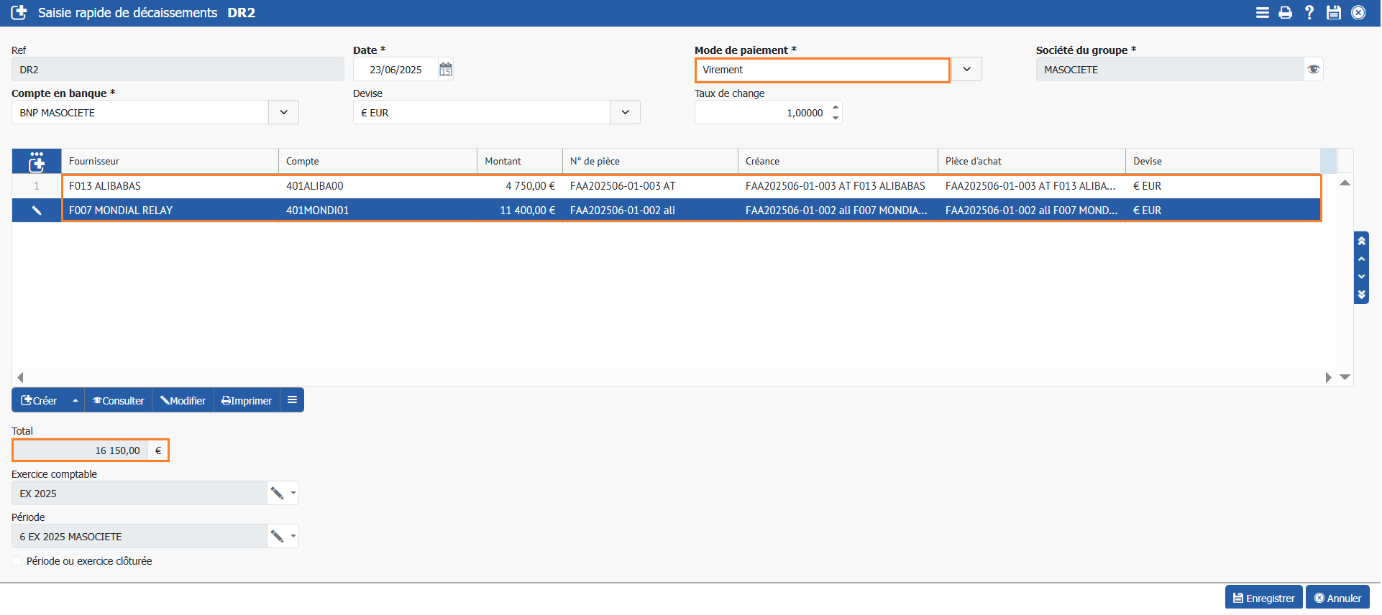Click the printer icon in the title bar
This screenshot has width=1382, height=615.
(x=1286, y=13)
